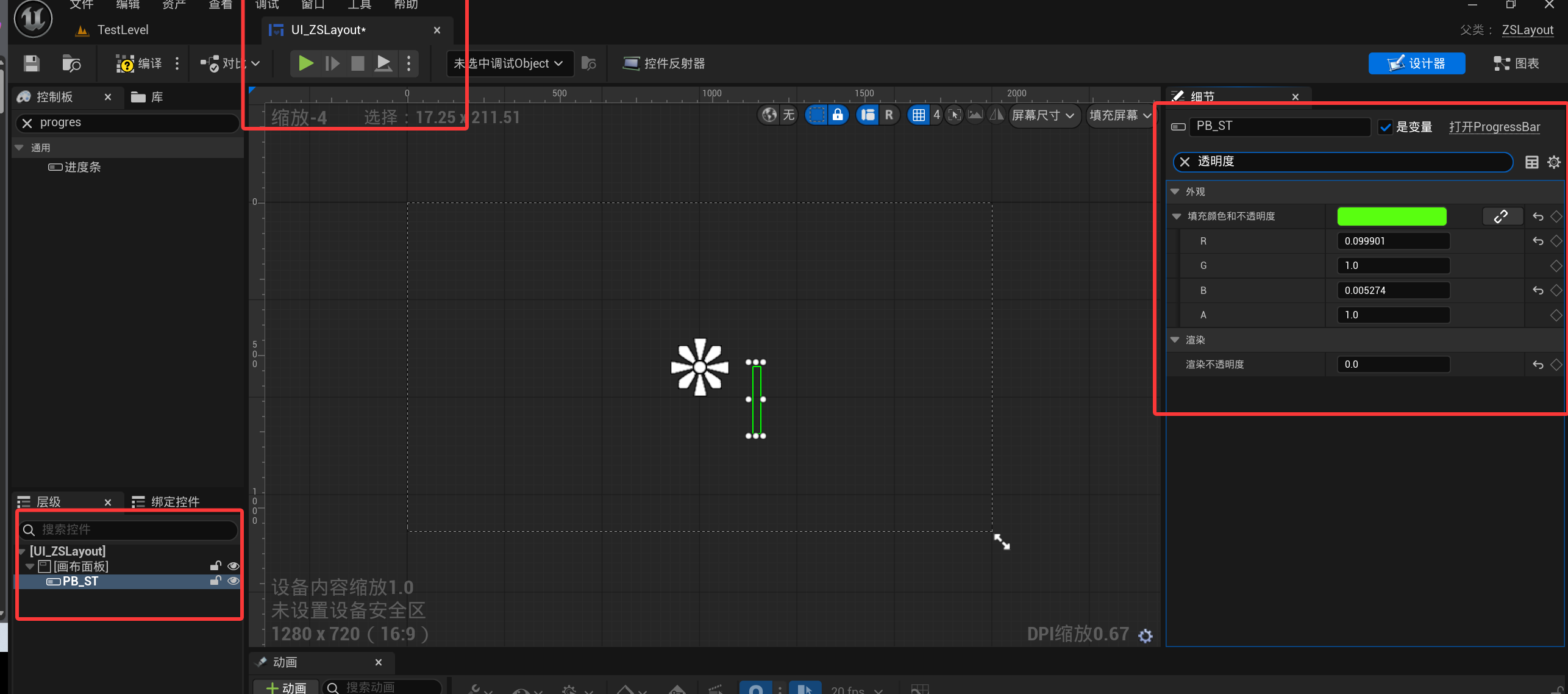Screen dimensions: 1568x694
Task: Close the UI_ZSLayout tab
Action: pyautogui.click(x=437, y=30)
